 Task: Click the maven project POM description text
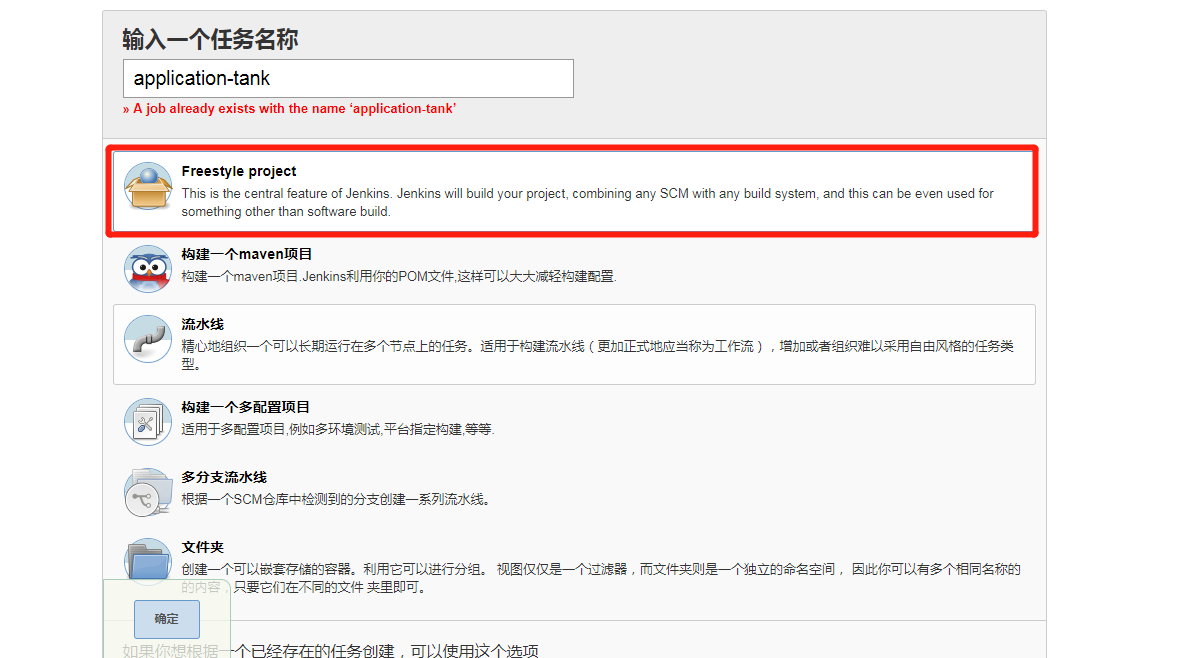(x=399, y=277)
